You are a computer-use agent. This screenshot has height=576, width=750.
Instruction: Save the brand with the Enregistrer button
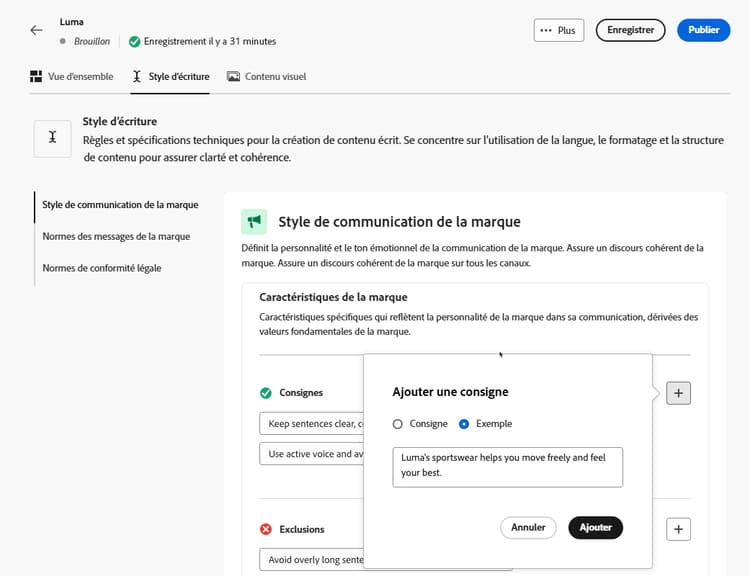click(630, 30)
